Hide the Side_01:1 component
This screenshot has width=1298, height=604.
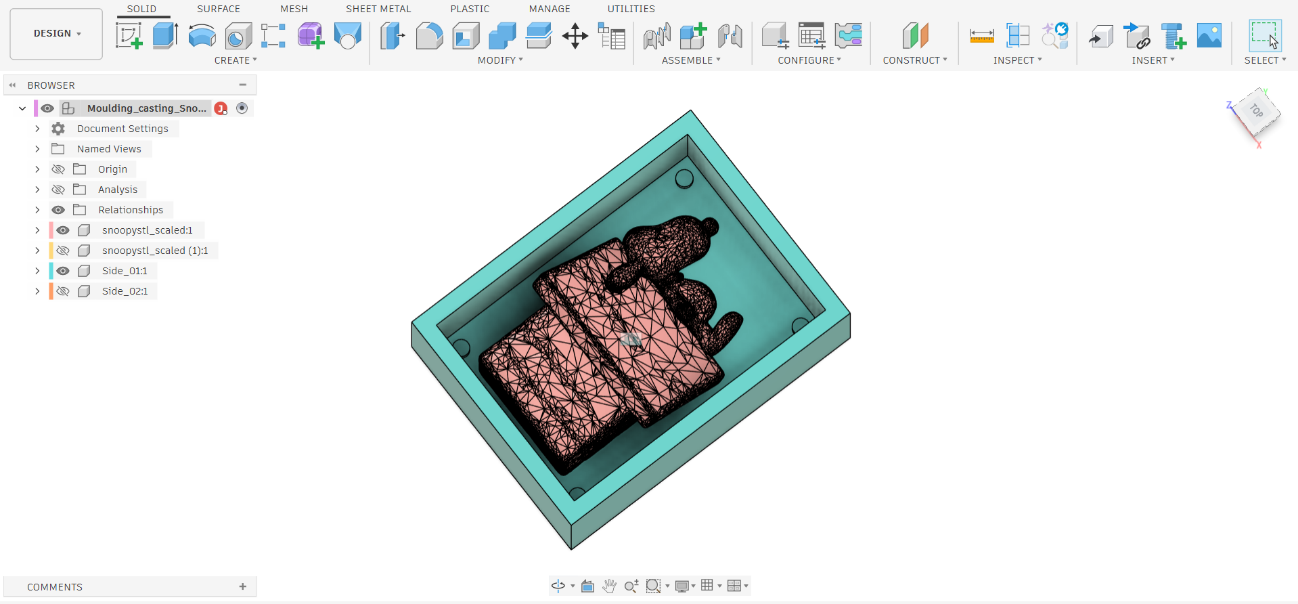coord(63,271)
